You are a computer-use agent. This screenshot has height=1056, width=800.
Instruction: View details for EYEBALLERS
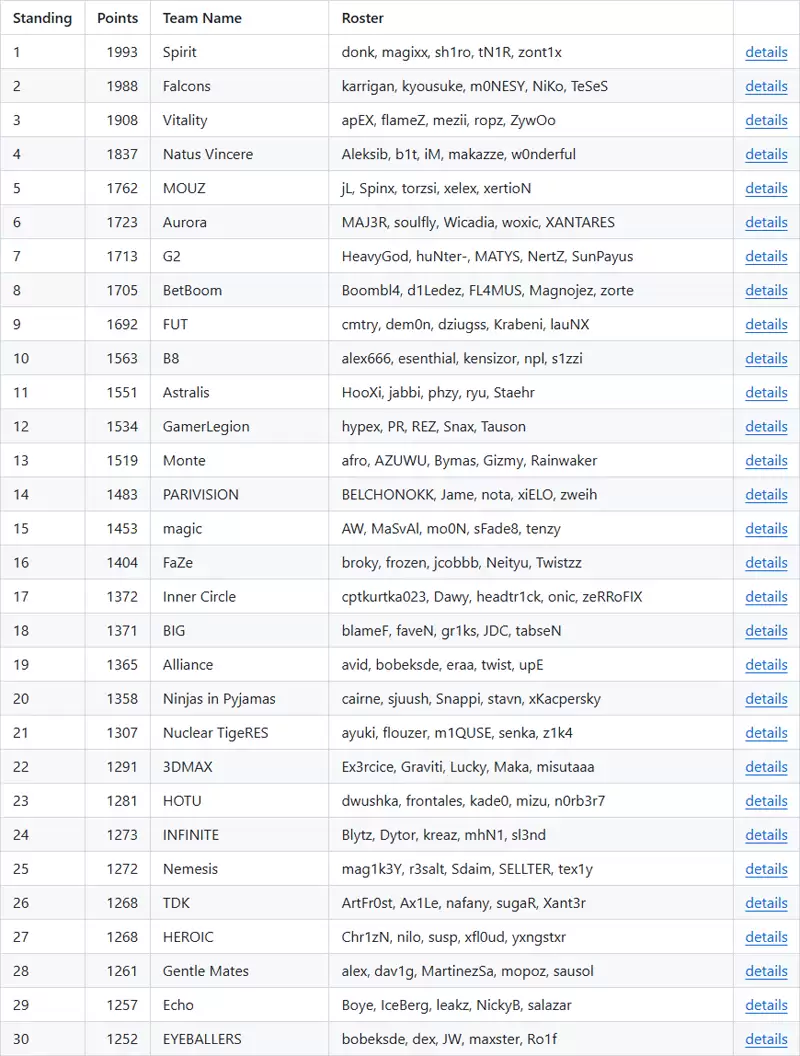coord(766,1039)
